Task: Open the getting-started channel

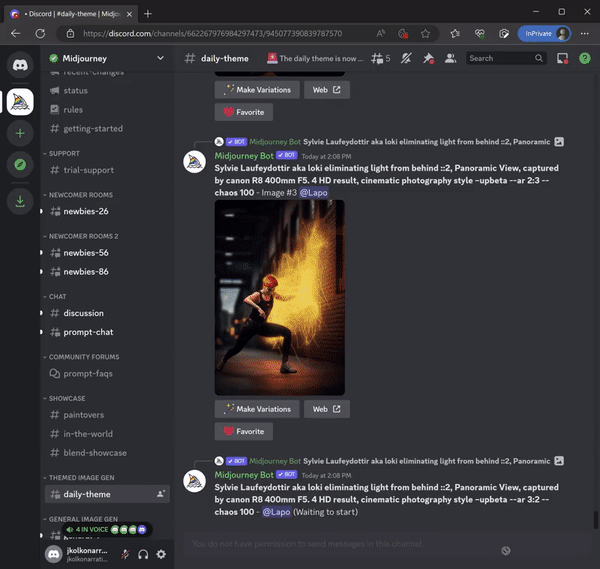Action: pos(107,129)
